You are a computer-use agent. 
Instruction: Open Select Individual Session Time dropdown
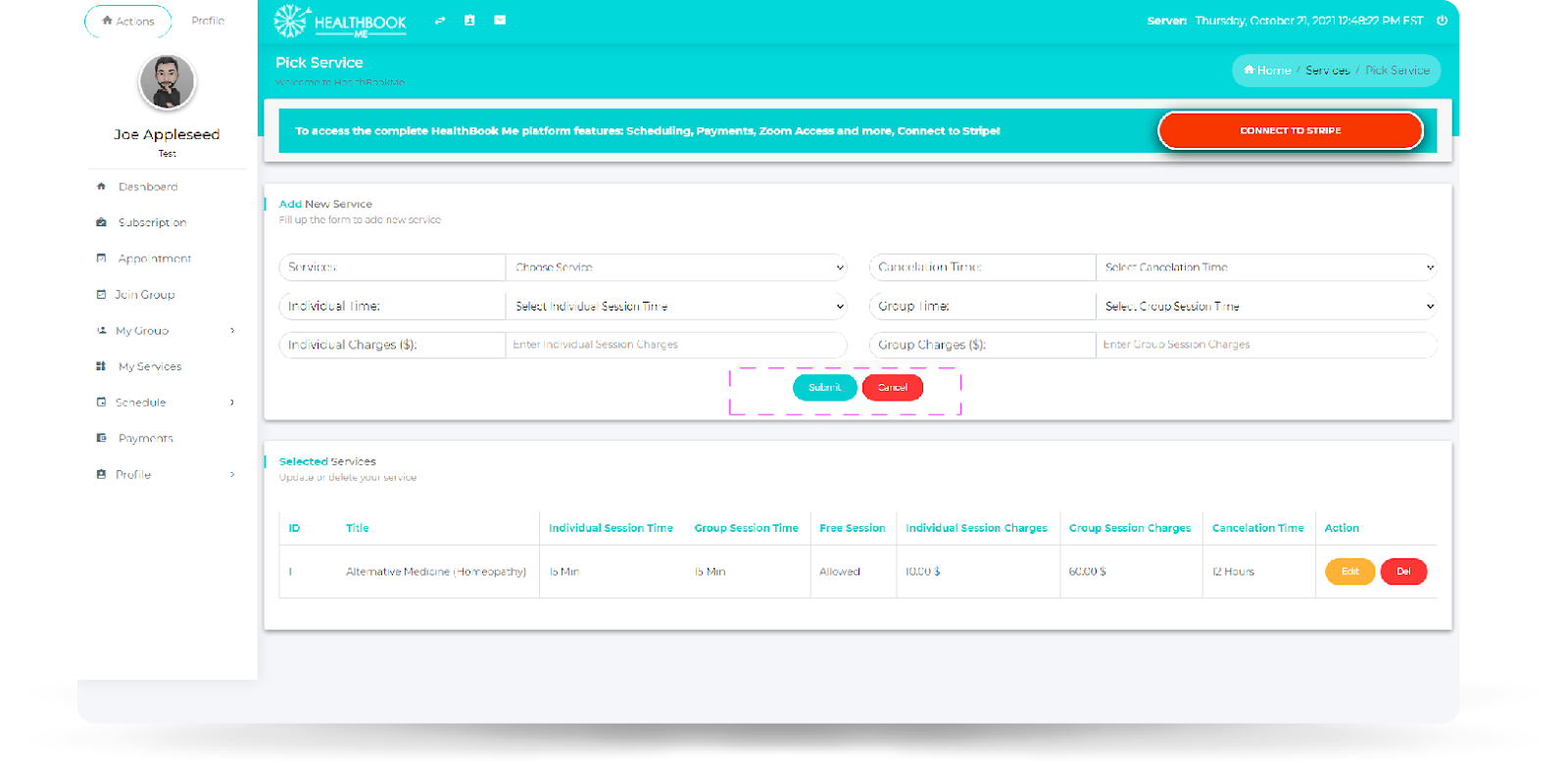(676, 307)
